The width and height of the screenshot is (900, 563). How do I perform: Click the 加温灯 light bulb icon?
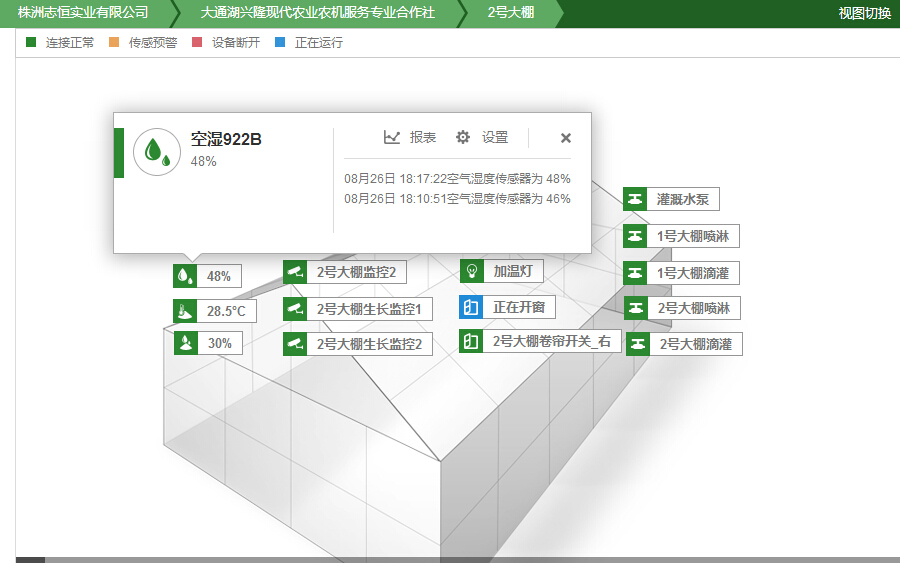point(472,271)
